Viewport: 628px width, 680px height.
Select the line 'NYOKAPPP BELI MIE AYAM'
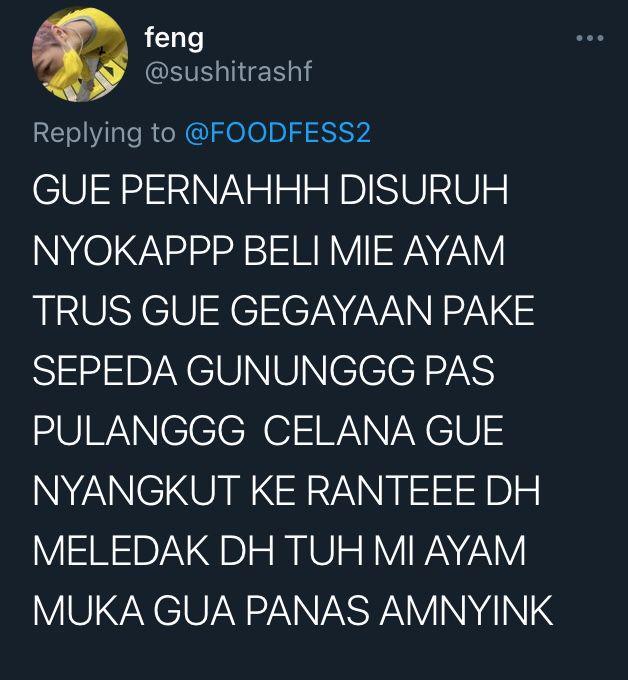(269, 250)
